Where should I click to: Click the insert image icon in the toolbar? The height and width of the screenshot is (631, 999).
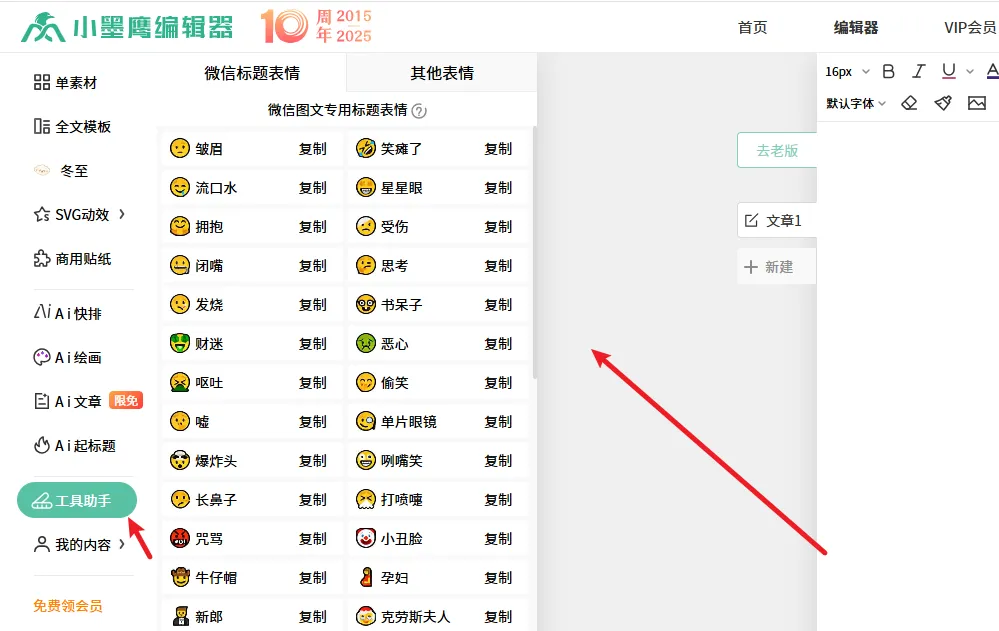tap(977, 102)
